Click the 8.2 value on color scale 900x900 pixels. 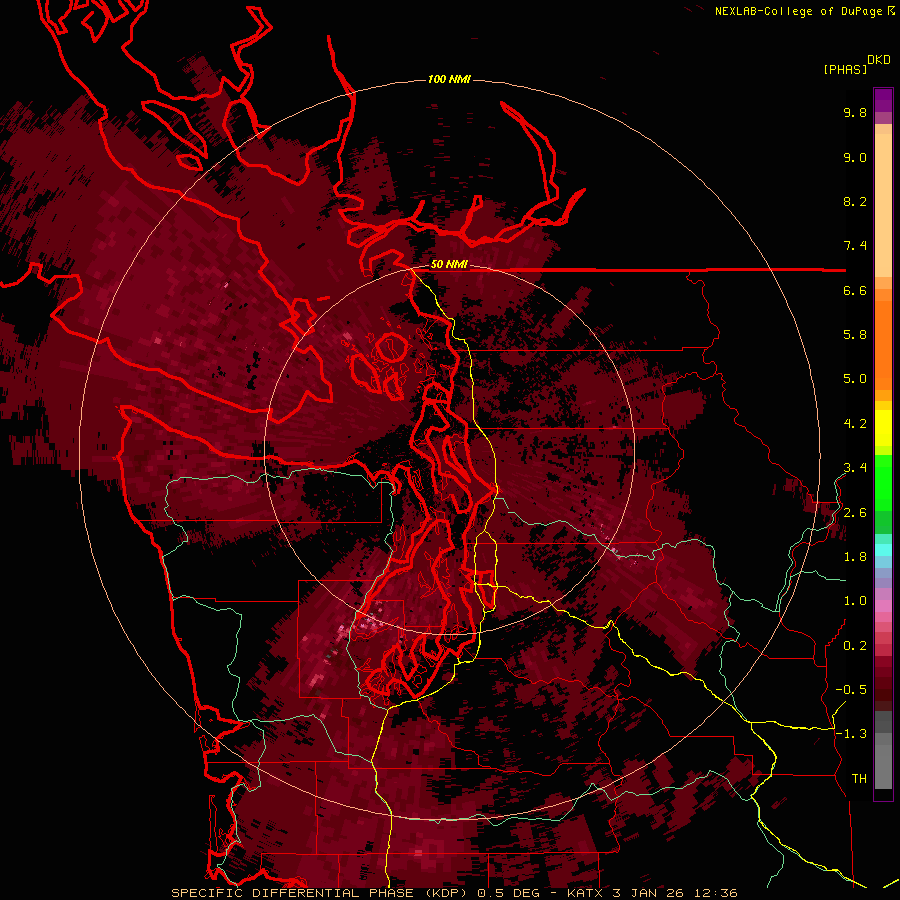click(x=855, y=201)
